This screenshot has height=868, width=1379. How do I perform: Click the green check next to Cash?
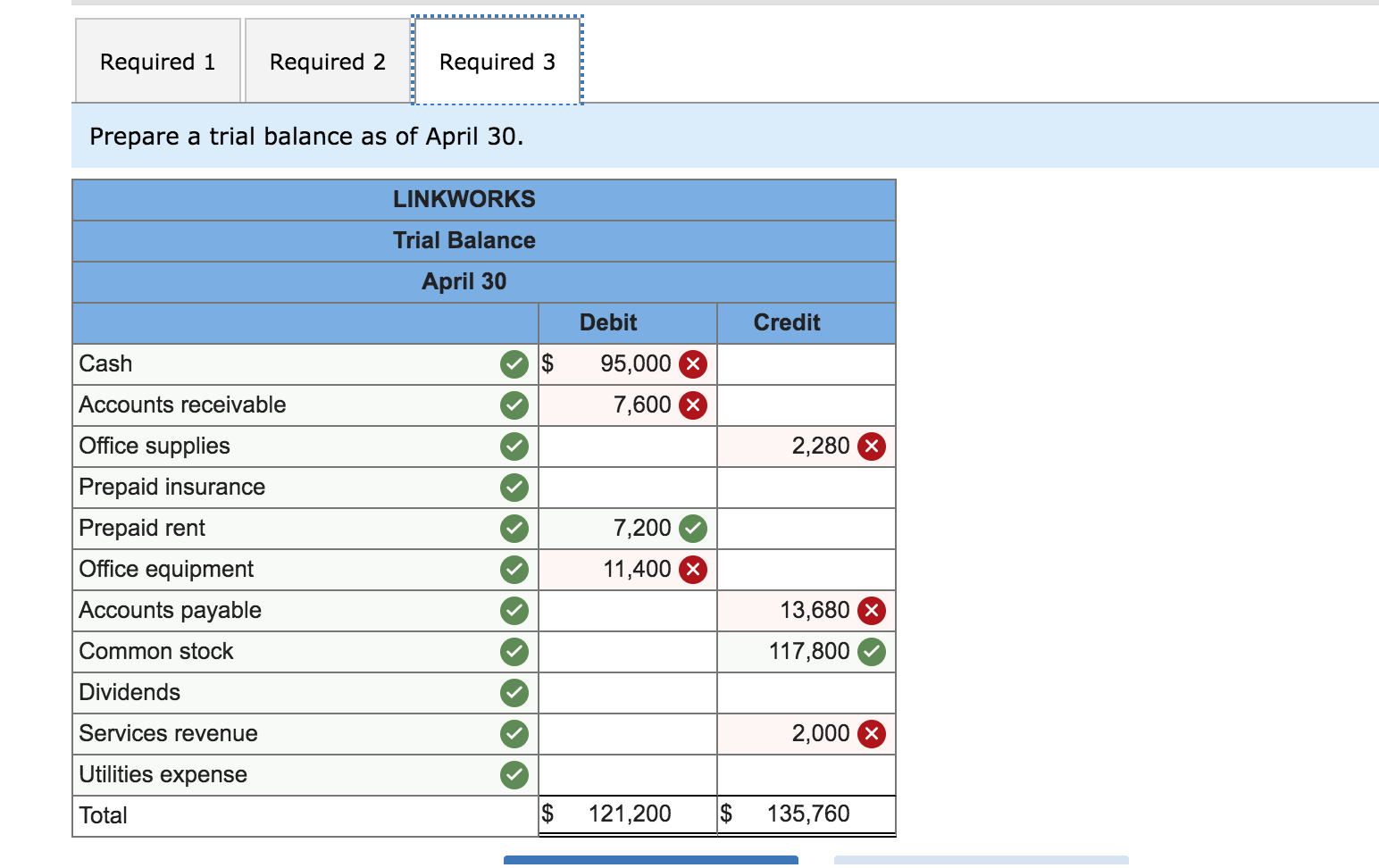514,364
